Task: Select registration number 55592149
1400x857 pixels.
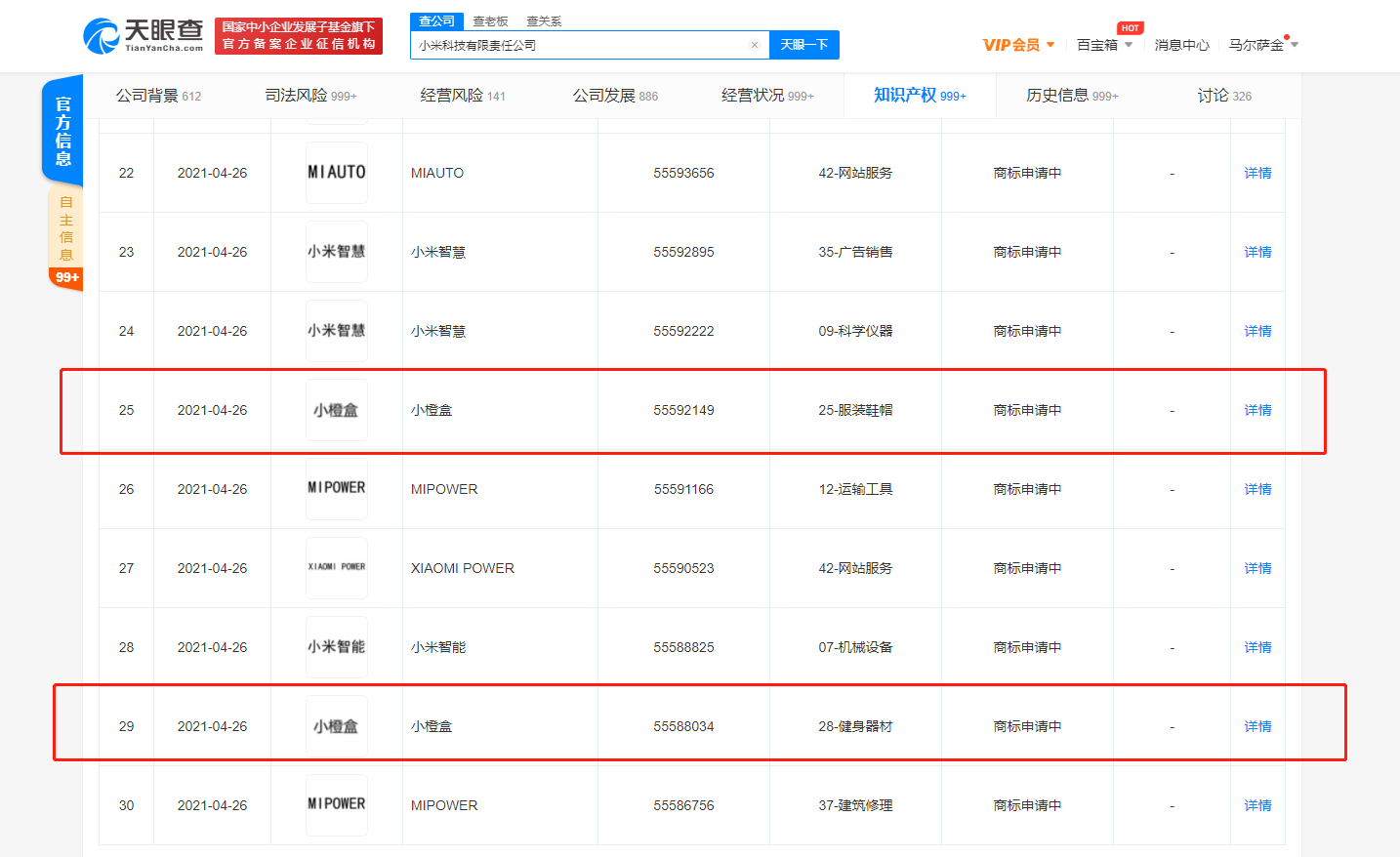Action: (x=683, y=410)
